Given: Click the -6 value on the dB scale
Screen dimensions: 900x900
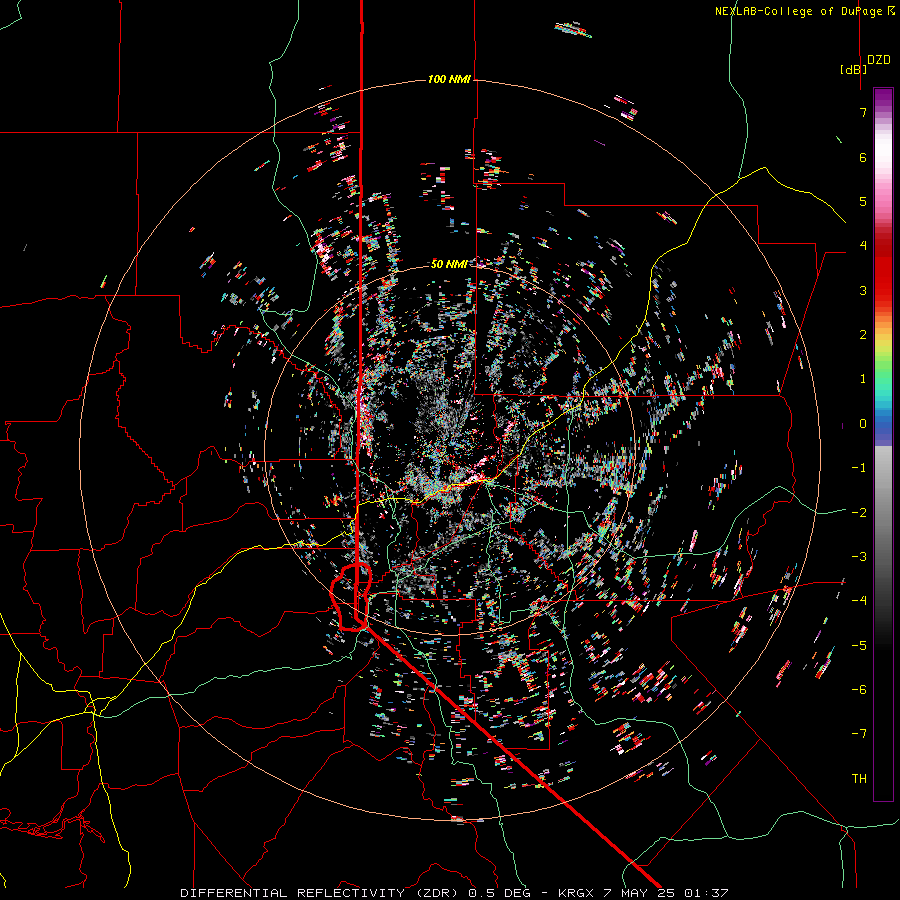Looking at the screenshot, I should [x=859, y=690].
